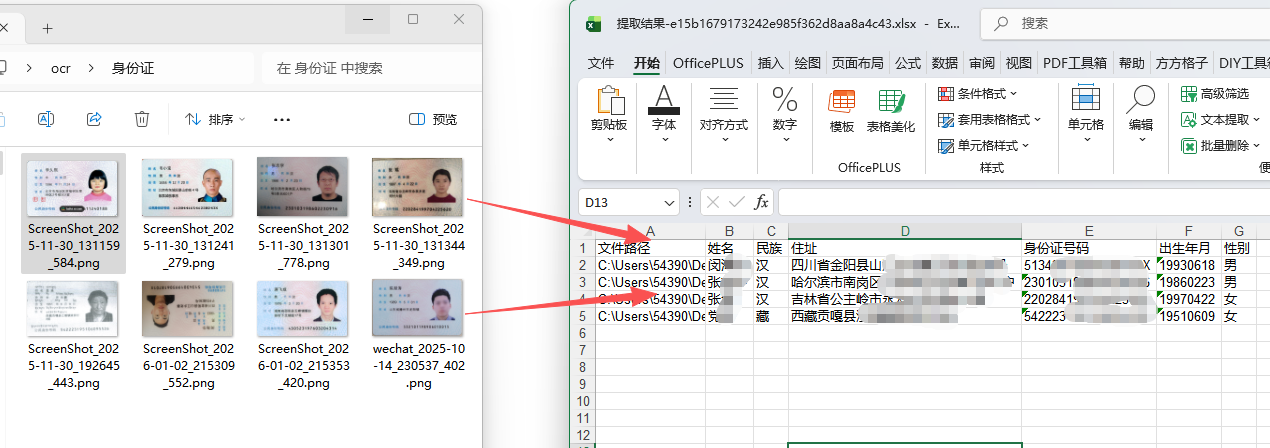Select file ScreenShot_2026-01-02_215309_552.png
The height and width of the screenshot is (448, 1270).
coord(189,334)
